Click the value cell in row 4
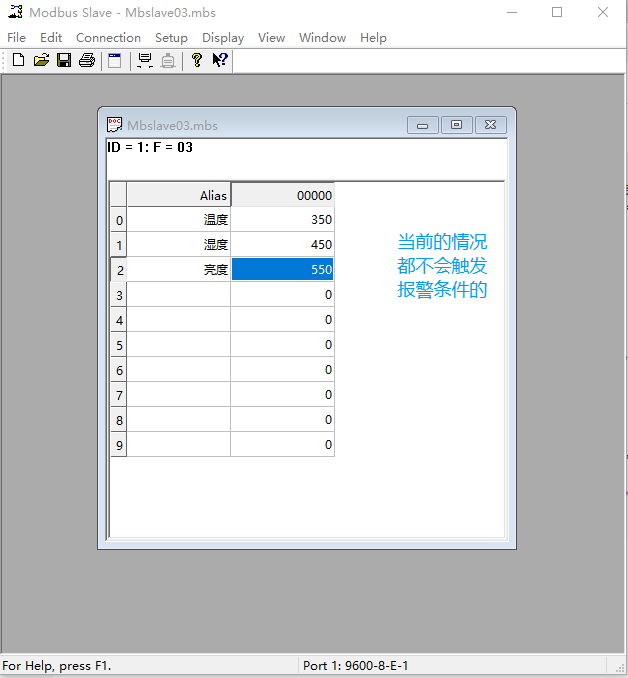The height and width of the screenshot is (678, 628). (283, 320)
